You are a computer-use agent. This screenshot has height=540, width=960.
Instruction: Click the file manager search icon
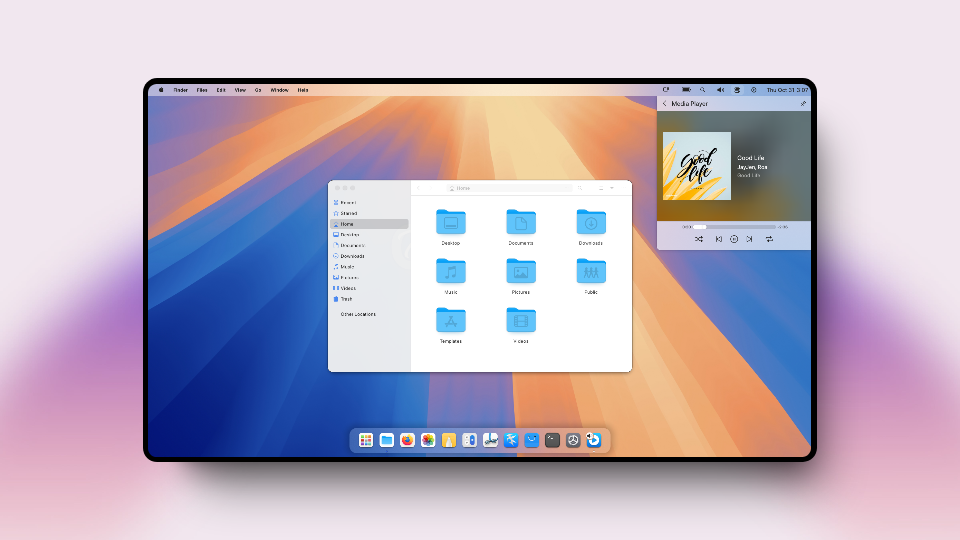580,188
